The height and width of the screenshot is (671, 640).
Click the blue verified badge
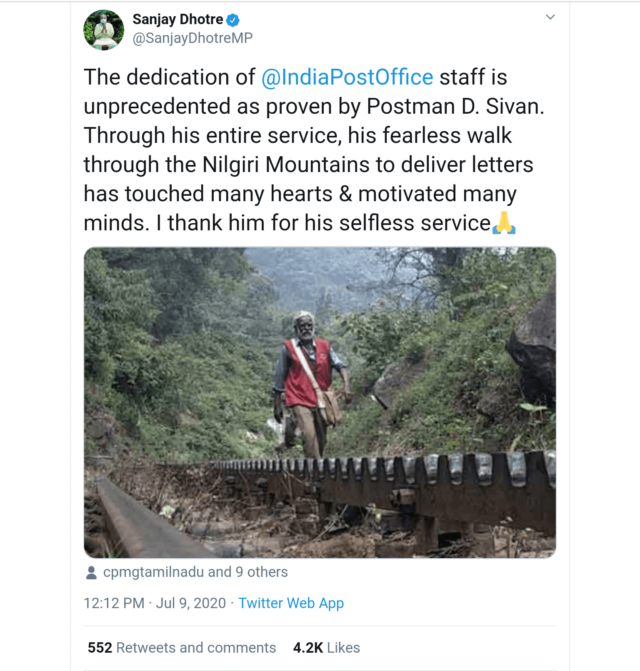click(233, 19)
